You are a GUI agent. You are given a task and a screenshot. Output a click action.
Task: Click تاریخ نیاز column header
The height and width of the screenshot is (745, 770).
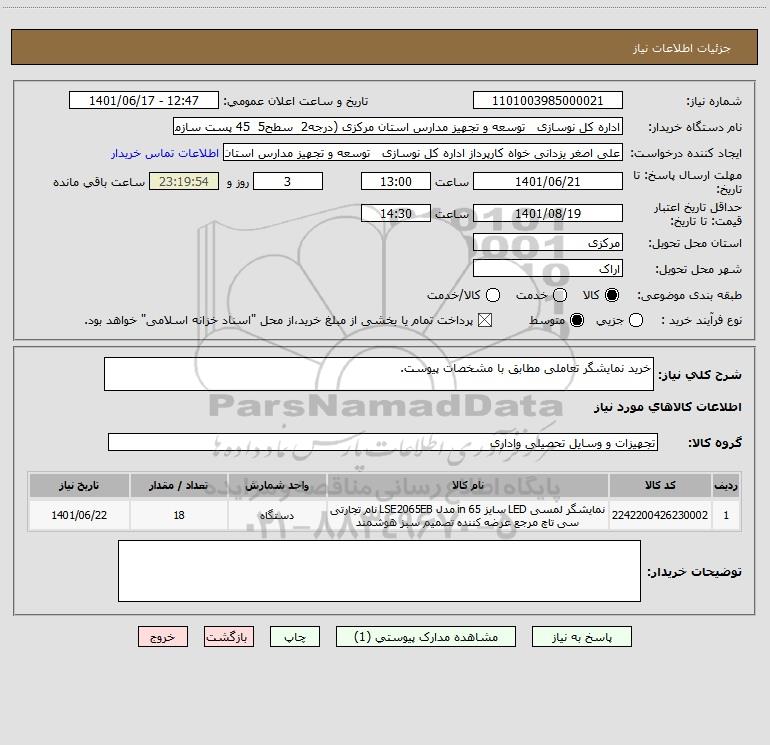point(79,485)
